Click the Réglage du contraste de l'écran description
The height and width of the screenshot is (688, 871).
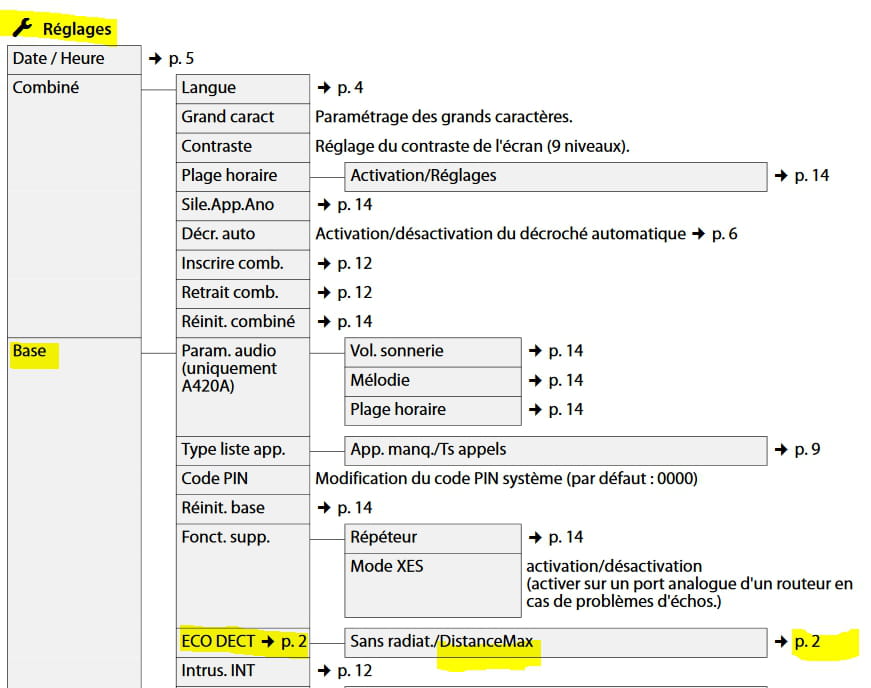(x=472, y=147)
